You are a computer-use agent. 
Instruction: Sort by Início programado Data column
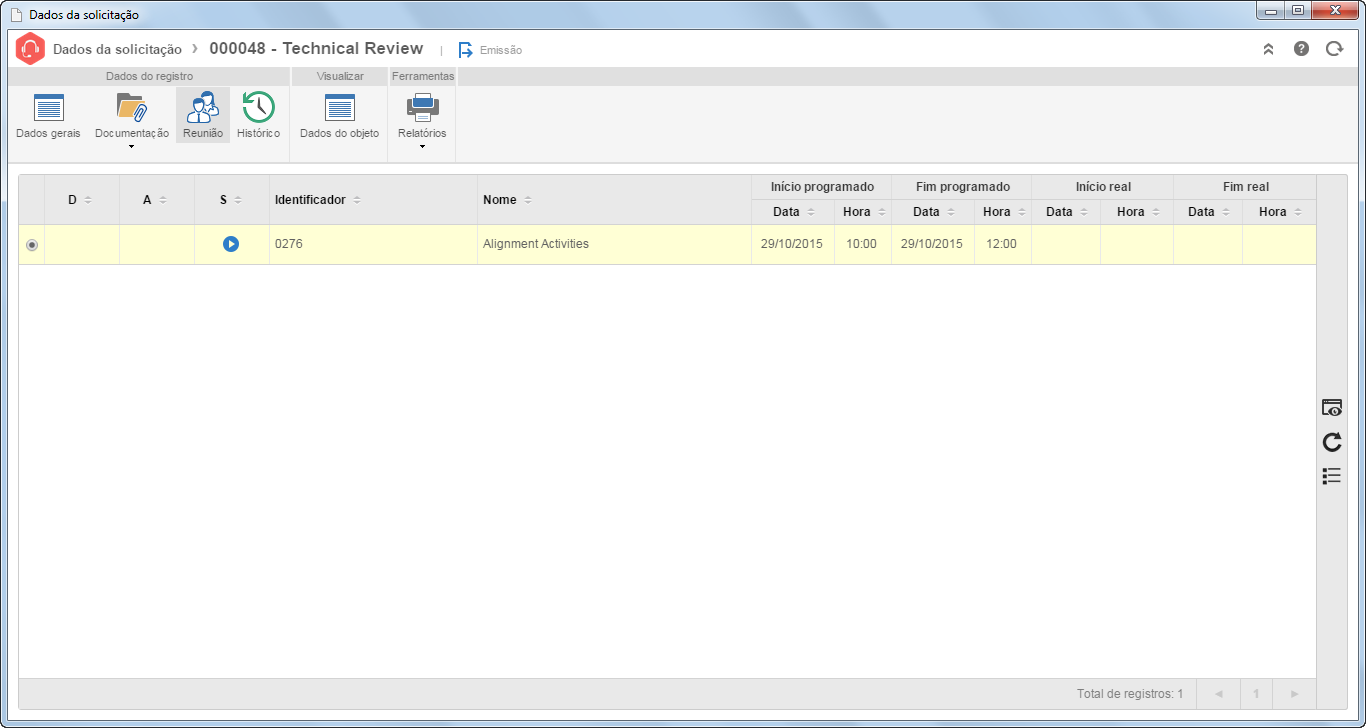pos(793,212)
